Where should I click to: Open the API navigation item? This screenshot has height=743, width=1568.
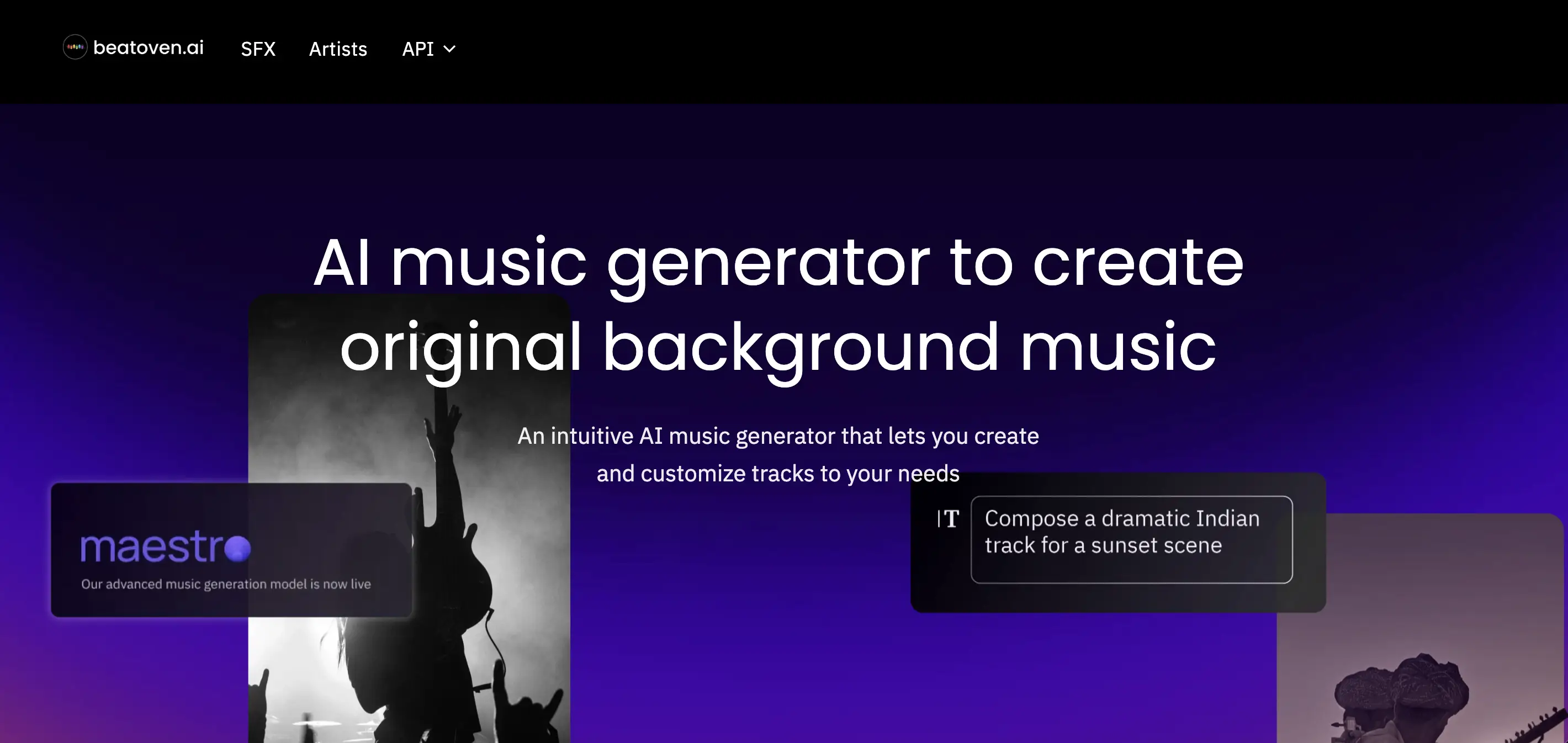click(x=417, y=49)
